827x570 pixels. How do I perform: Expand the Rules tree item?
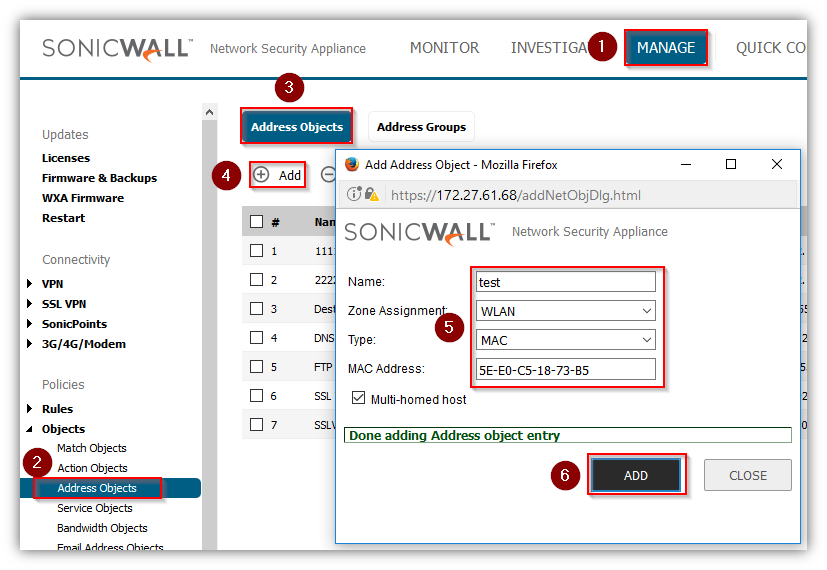31,409
